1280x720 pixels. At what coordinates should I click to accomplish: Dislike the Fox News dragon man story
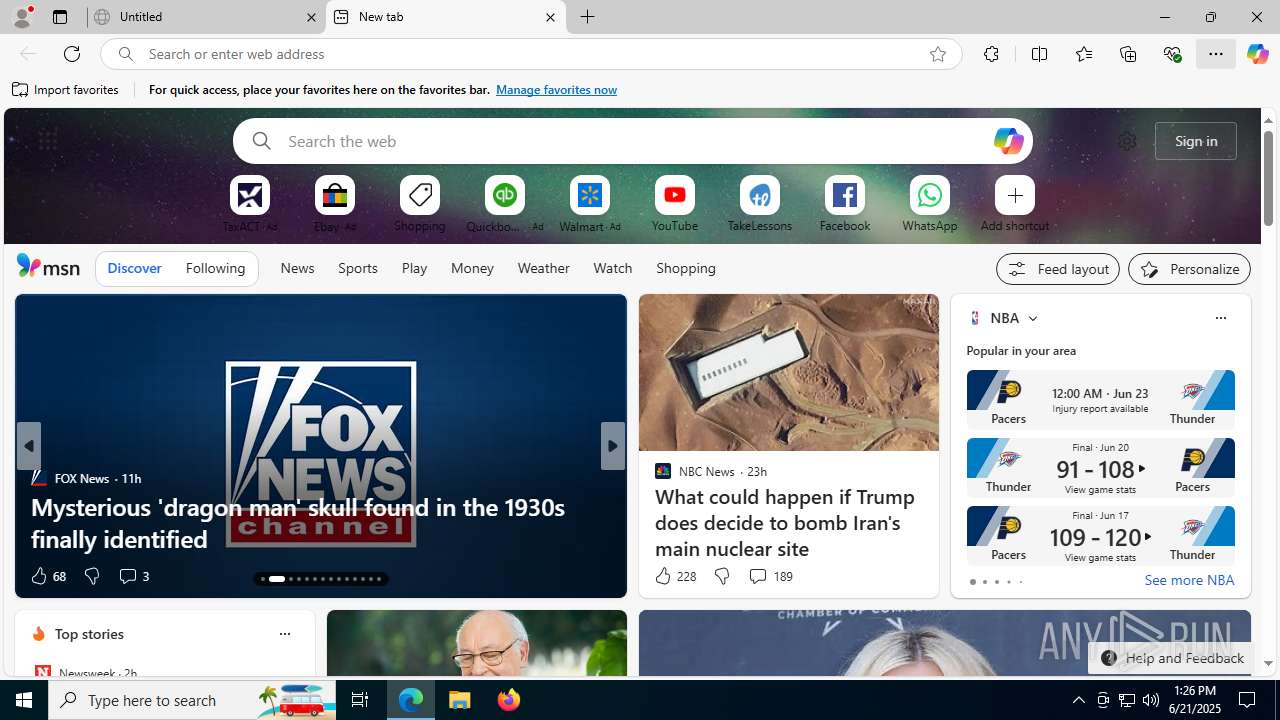pos(92,576)
